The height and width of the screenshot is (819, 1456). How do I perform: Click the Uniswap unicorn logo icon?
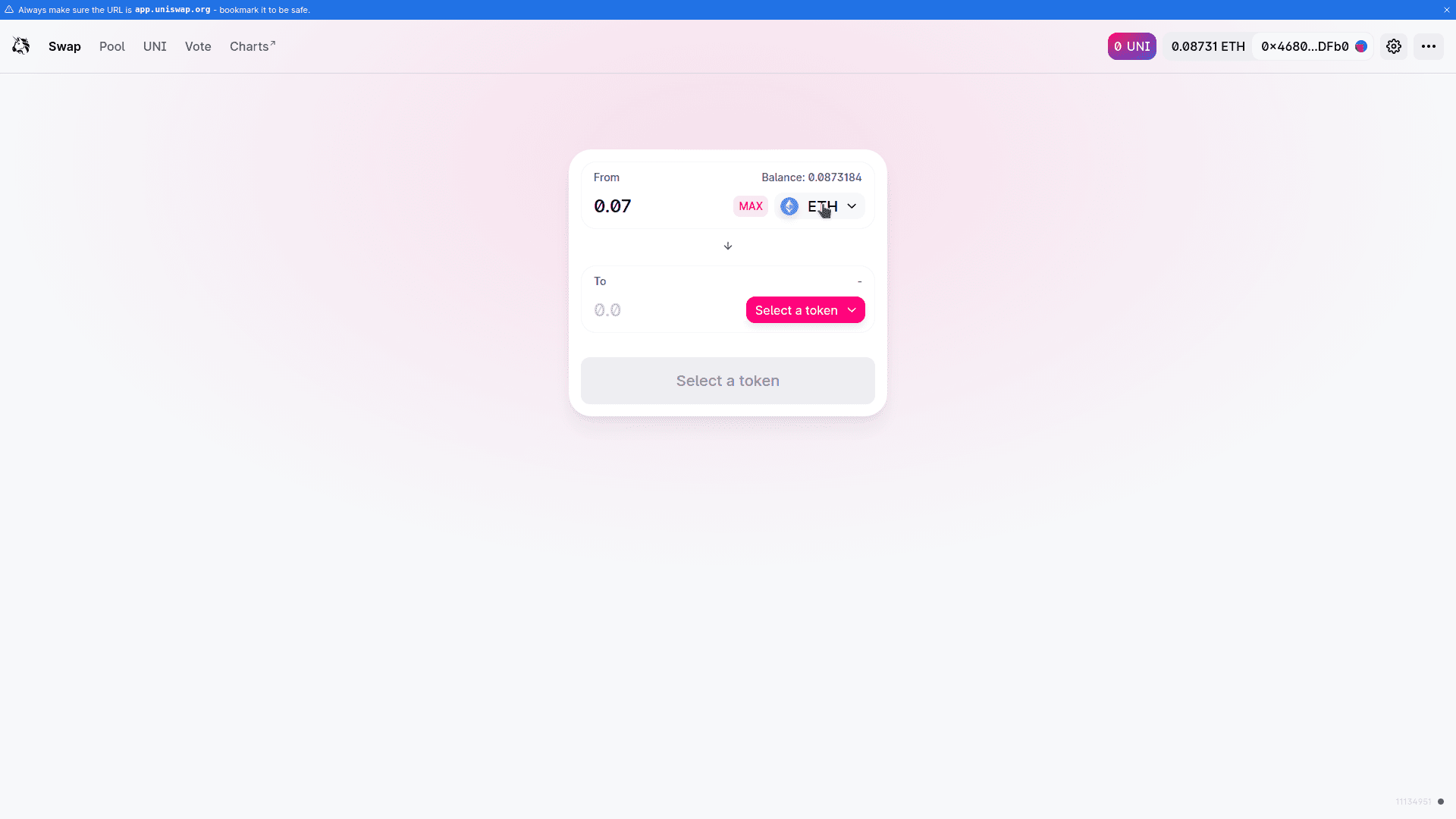(x=21, y=45)
